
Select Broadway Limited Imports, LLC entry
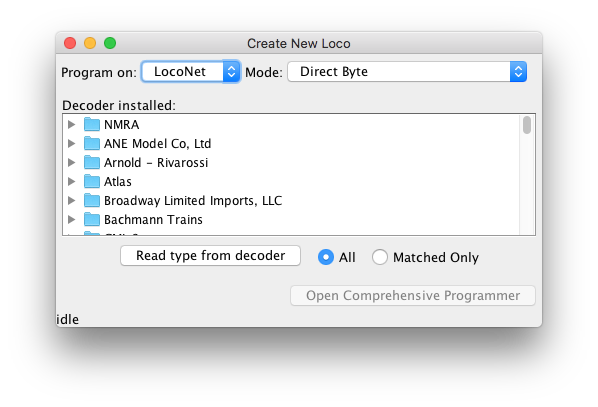[x=193, y=201]
